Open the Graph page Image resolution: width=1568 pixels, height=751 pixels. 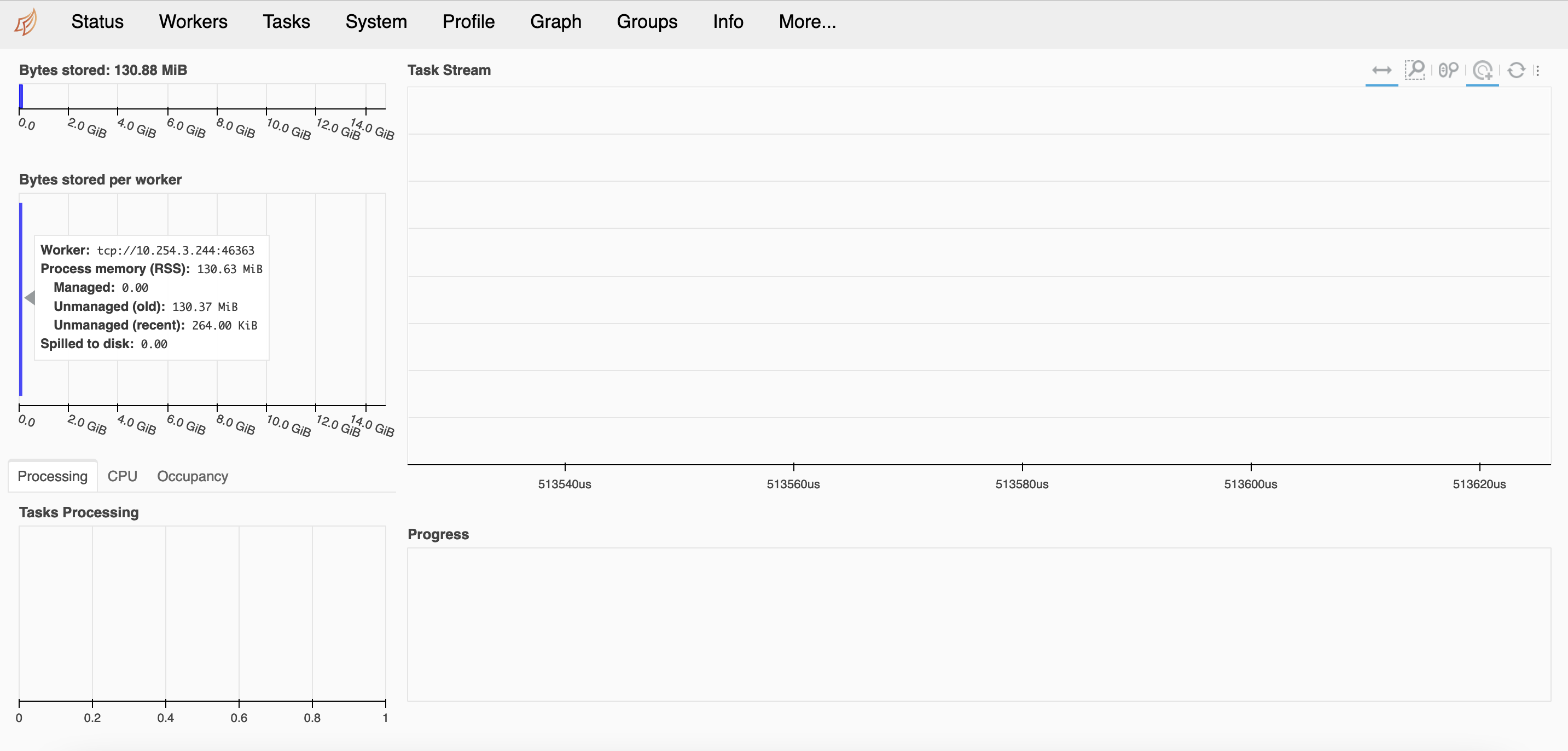click(x=555, y=22)
